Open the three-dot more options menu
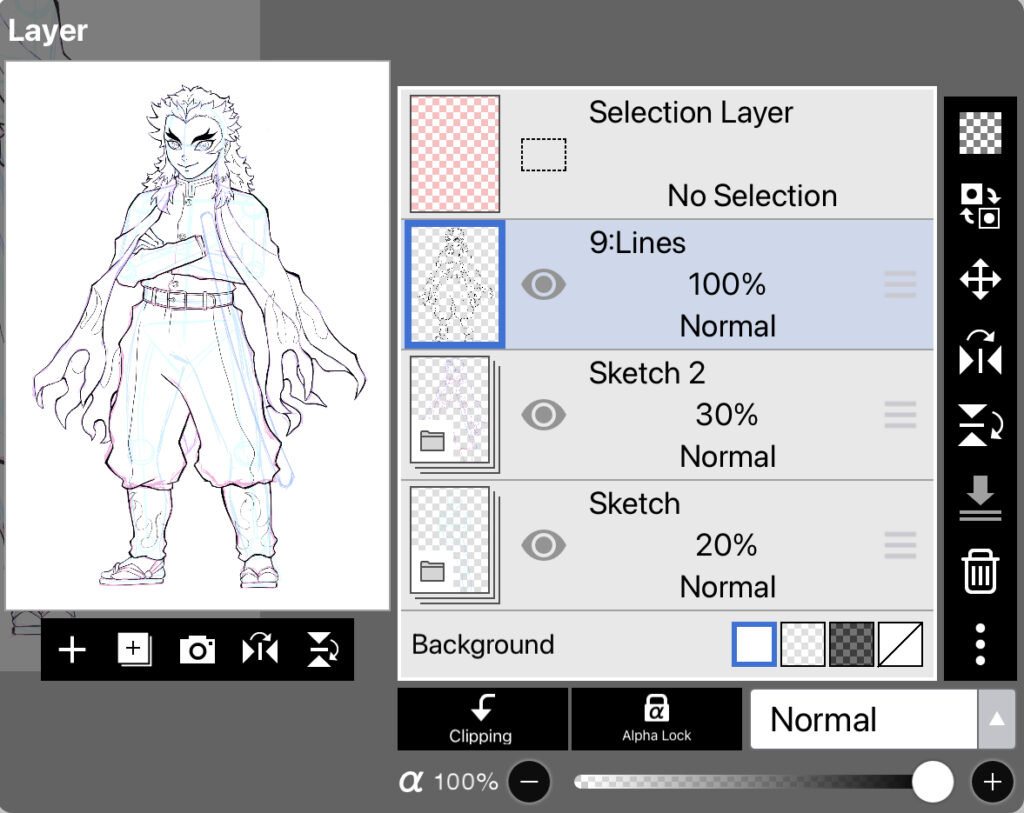The width and height of the screenshot is (1024, 813). (980, 644)
